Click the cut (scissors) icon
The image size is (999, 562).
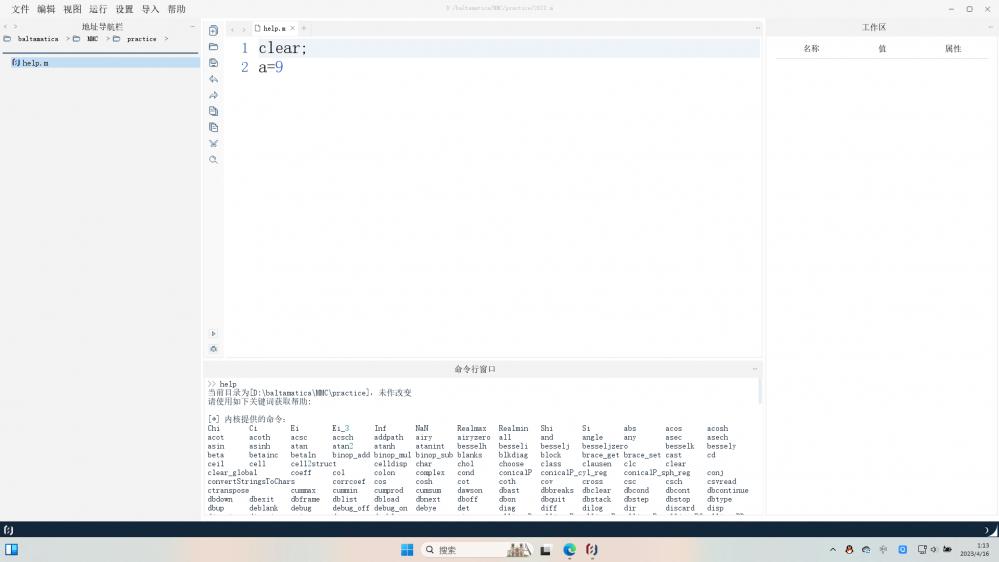coord(213,143)
